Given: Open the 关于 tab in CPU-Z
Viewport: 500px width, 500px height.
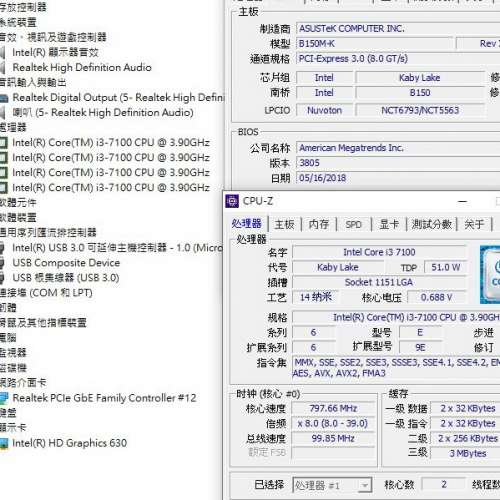Looking at the screenshot, I should coord(474,224).
